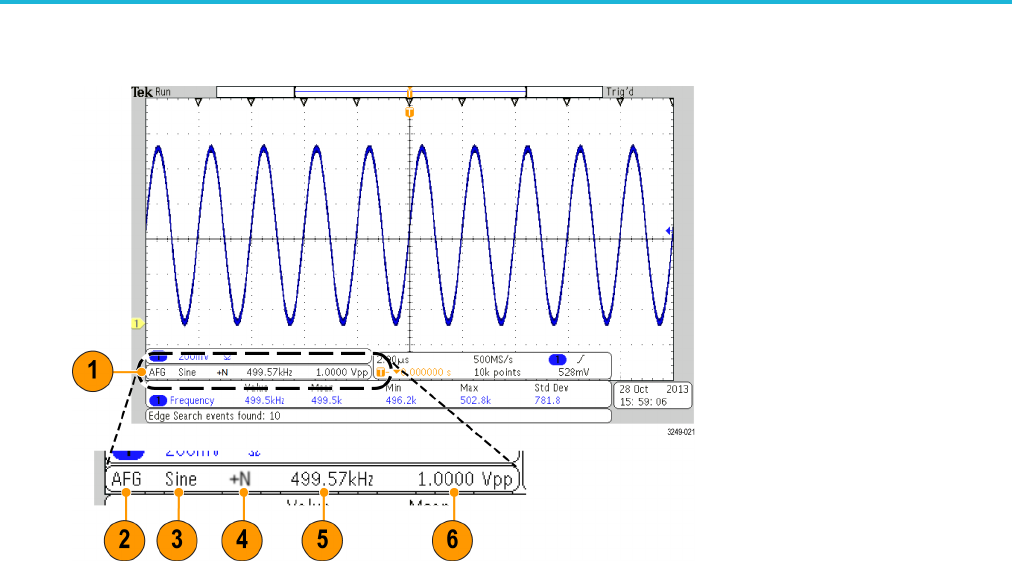Click the +N noise icon in the enlarged inset

pyautogui.click(x=240, y=480)
